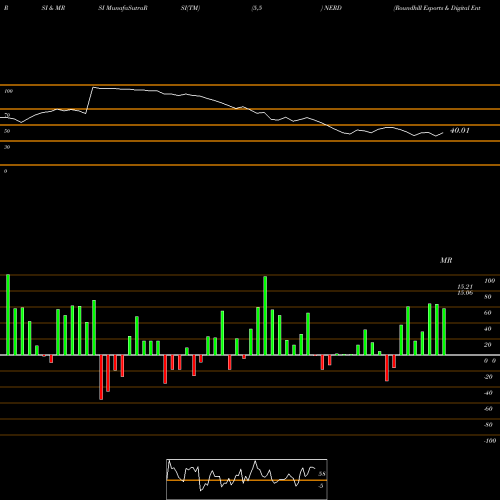Select the 15.21 value near MR chart
This screenshot has width=500, height=500.
465,287
